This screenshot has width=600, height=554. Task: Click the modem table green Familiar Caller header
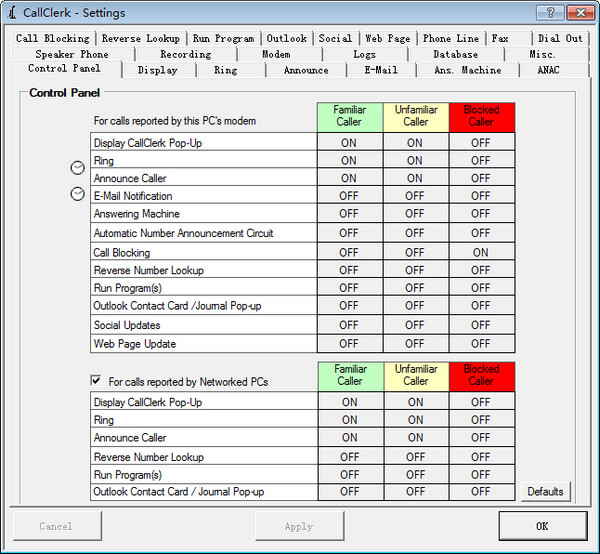coord(350,117)
